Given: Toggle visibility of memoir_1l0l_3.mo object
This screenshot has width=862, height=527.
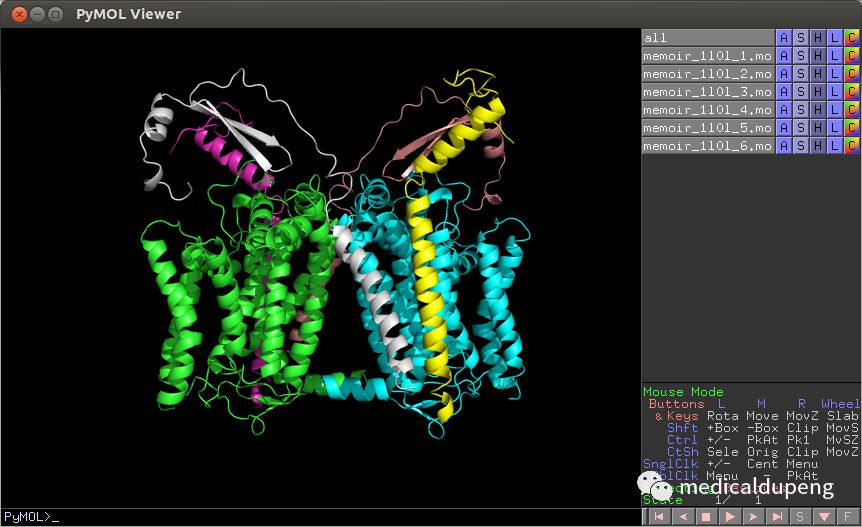Looking at the screenshot, I should point(707,92).
